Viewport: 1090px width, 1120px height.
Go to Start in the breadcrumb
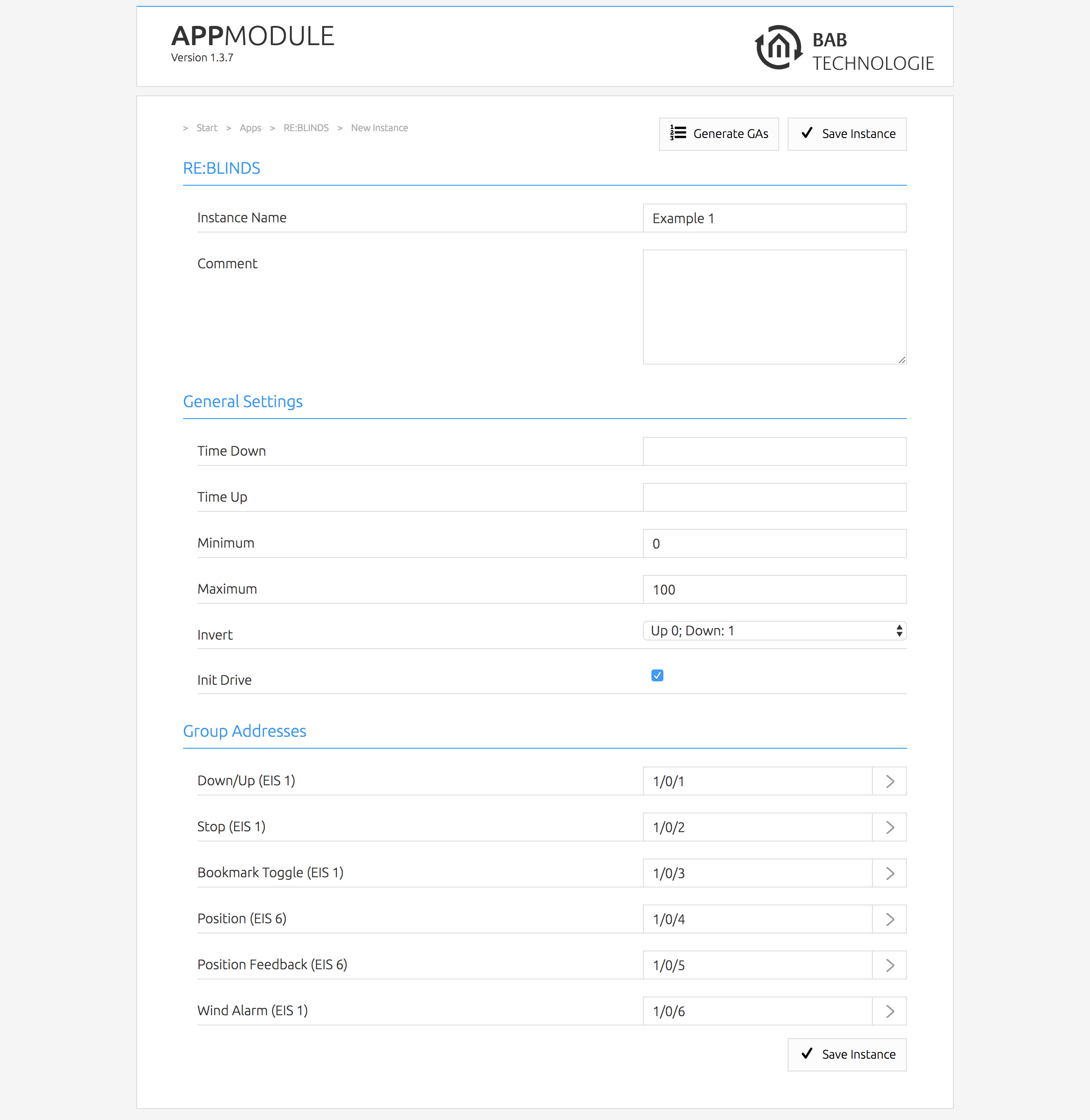[x=207, y=128]
